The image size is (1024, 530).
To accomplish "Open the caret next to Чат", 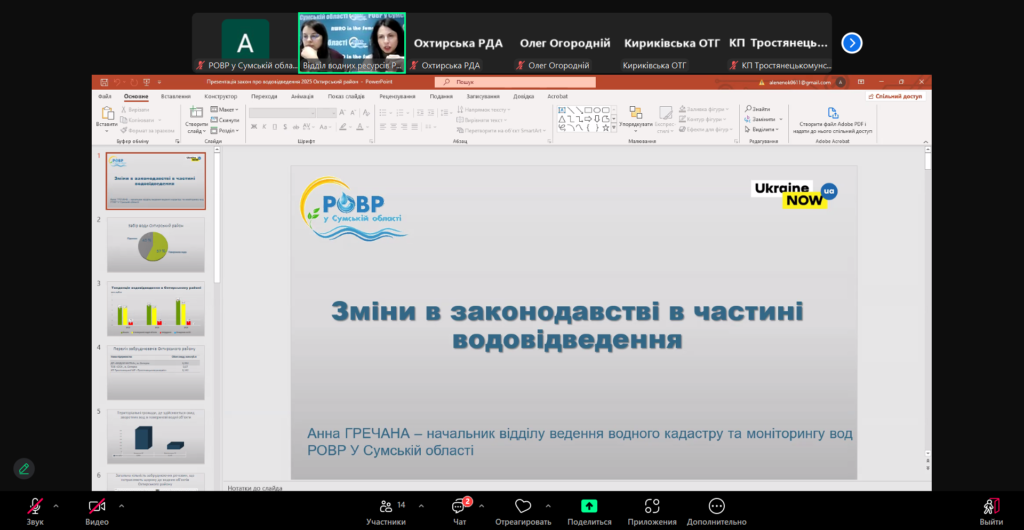I will pyautogui.click(x=481, y=506).
